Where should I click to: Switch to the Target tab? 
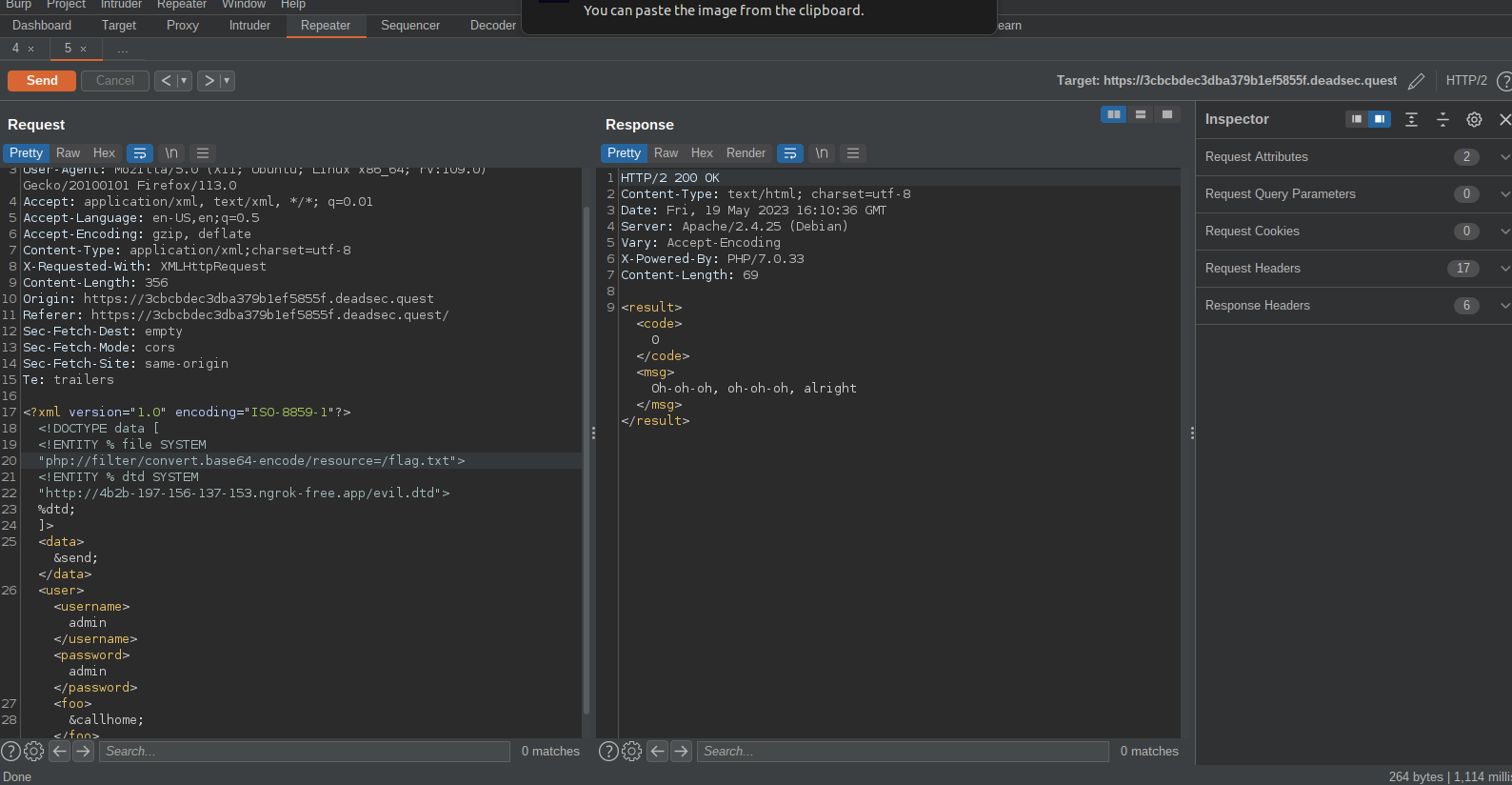click(119, 26)
